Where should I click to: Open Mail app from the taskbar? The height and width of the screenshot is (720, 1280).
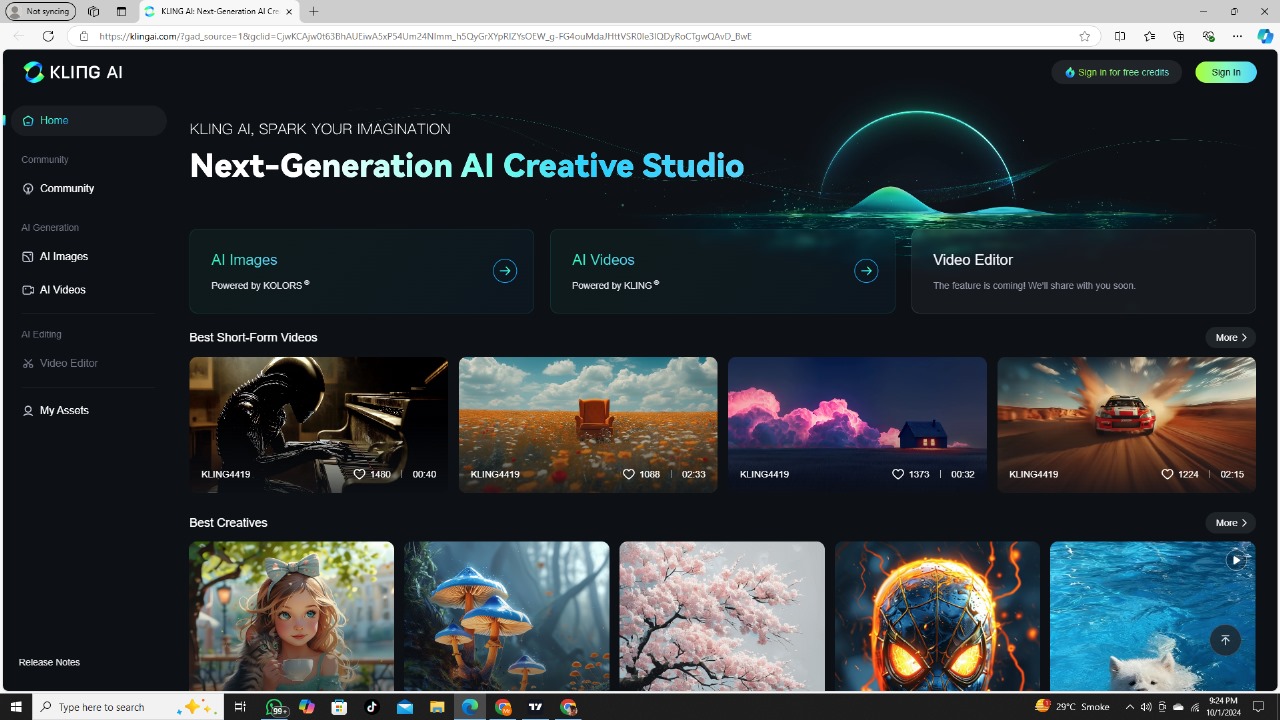pyautogui.click(x=404, y=707)
